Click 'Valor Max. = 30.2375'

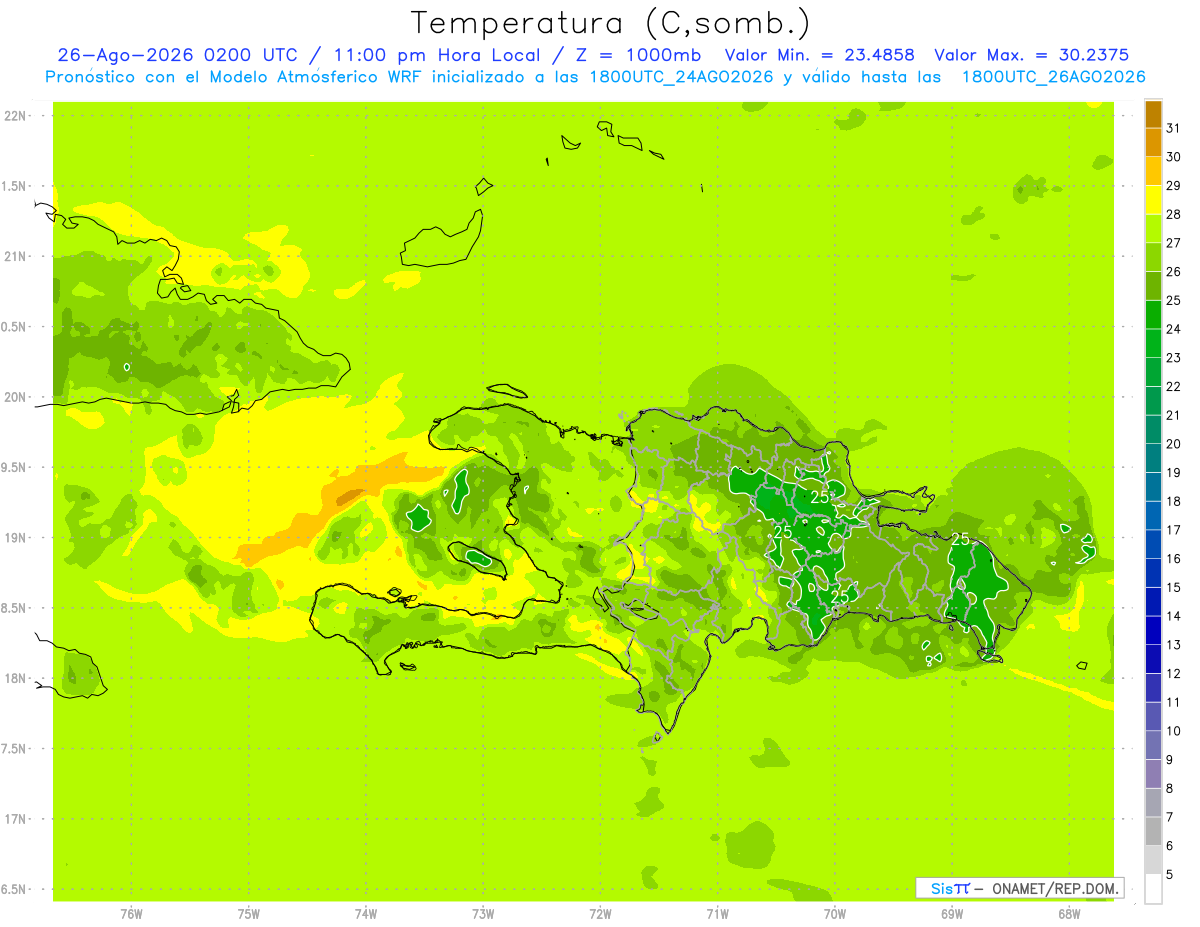point(1032,55)
